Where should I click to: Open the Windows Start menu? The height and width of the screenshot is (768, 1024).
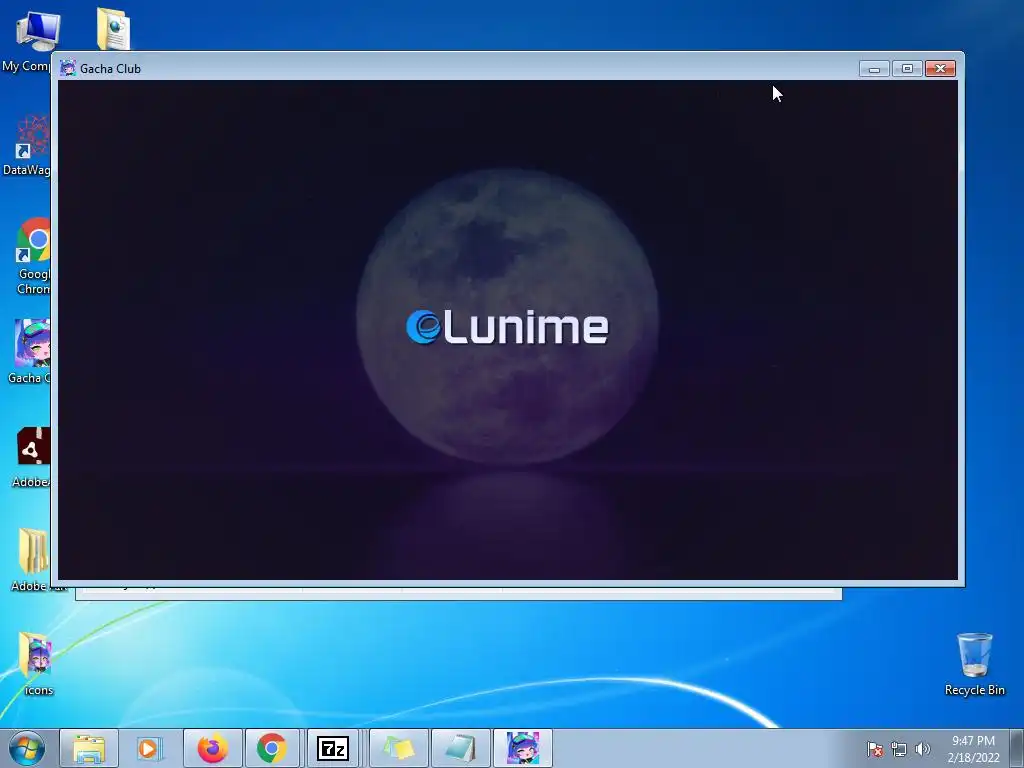point(27,748)
